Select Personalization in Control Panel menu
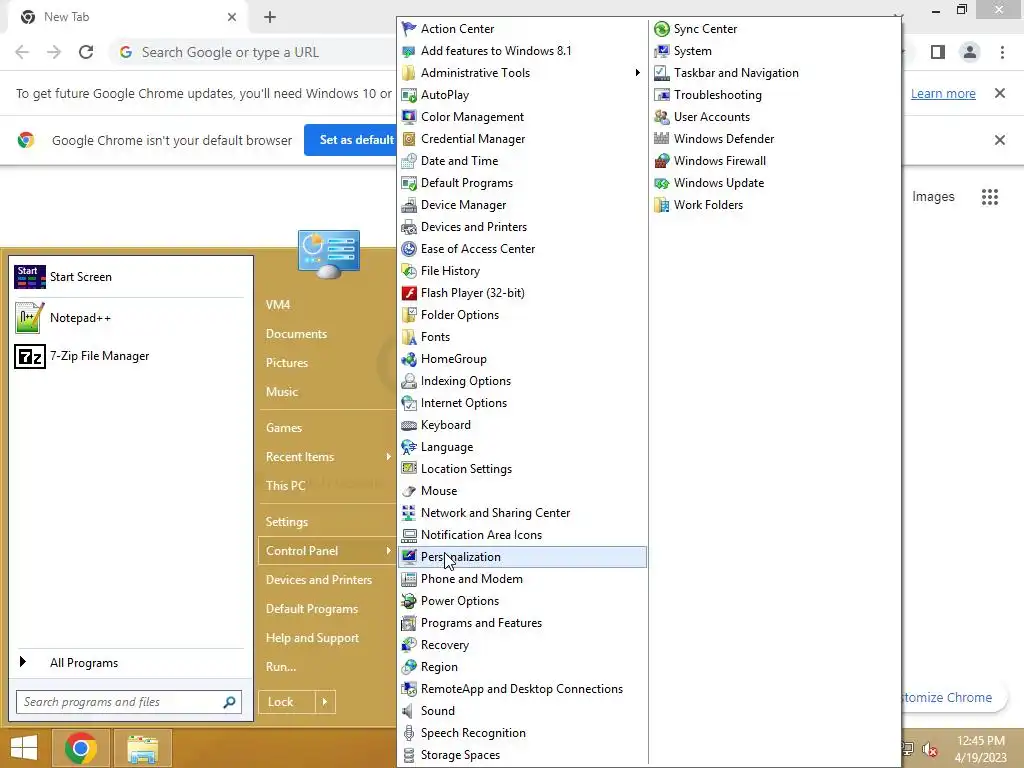 click(522, 557)
